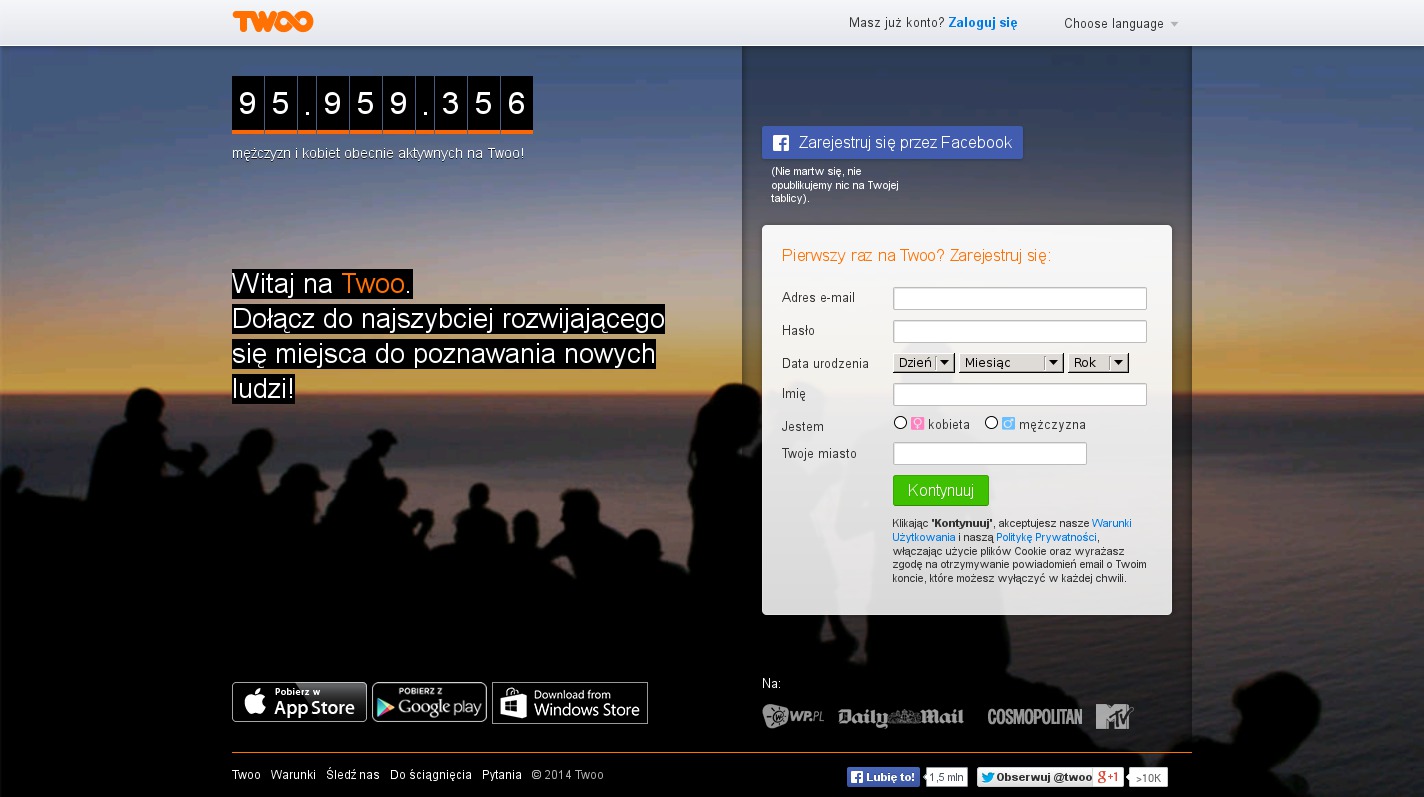The width and height of the screenshot is (1424, 797).
Task: Click the 'Masz już konto?' text
Action: 896,23
